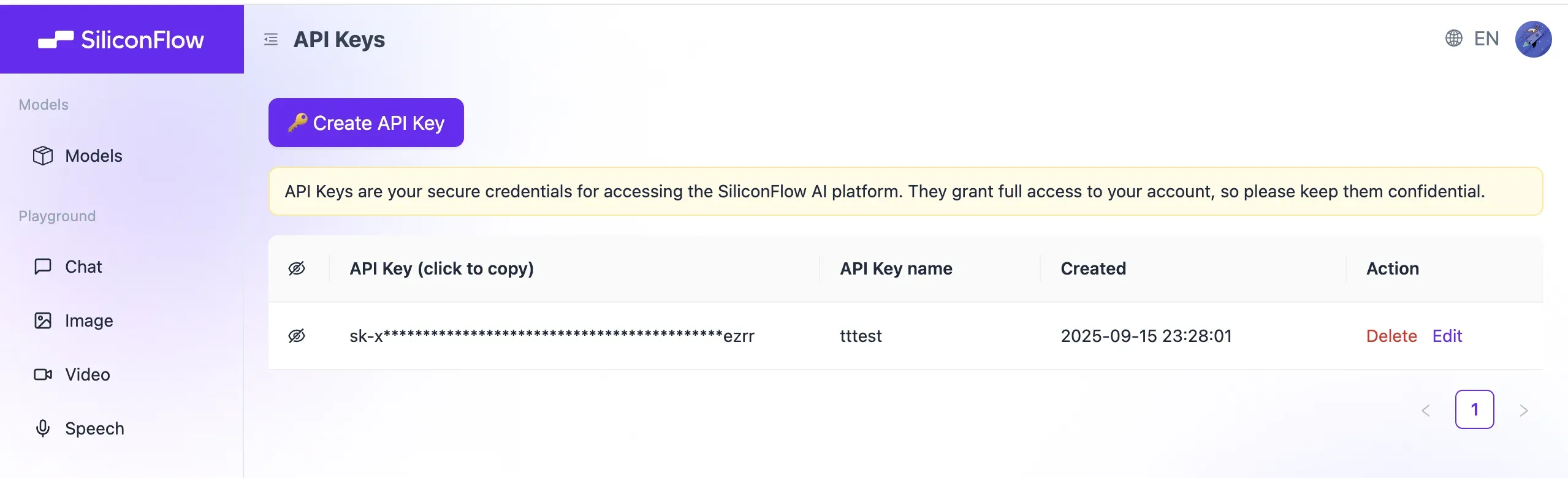Click the Speech microphone icon
This screenshot has width=1568, height=478.
click(43, 428)
